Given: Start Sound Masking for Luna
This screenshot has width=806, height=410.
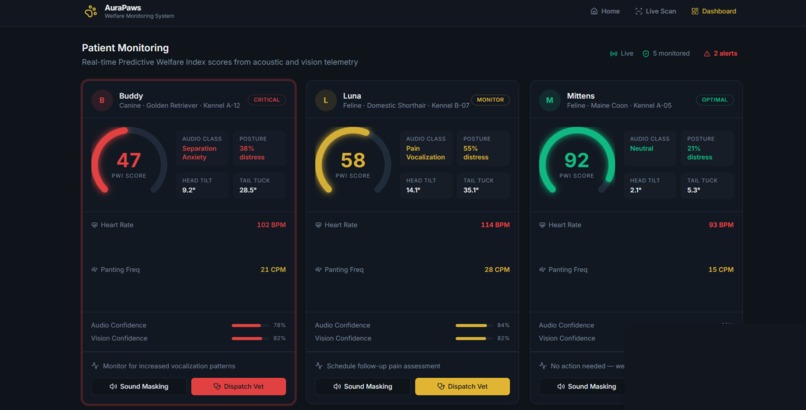Looking at the screenshot, I should [x=363, y=386].
